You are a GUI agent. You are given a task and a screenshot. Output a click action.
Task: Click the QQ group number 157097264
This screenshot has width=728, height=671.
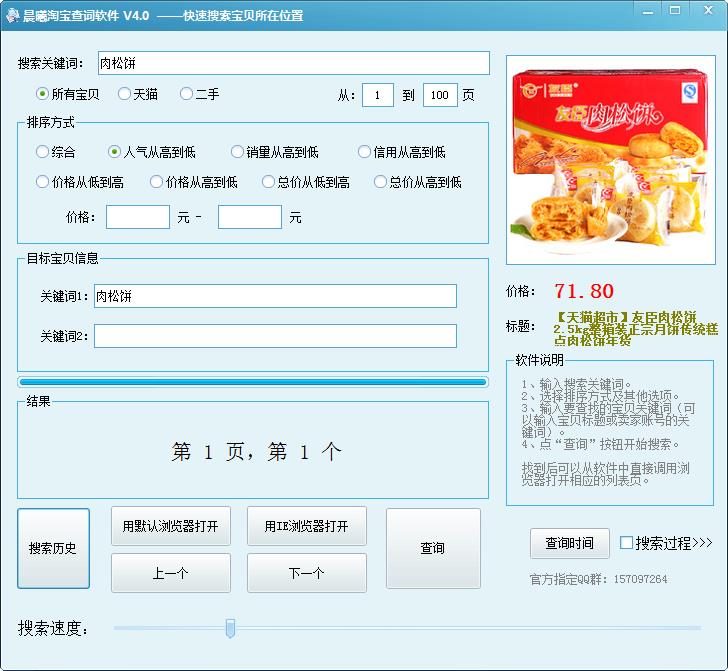click(x=641, y=579)
